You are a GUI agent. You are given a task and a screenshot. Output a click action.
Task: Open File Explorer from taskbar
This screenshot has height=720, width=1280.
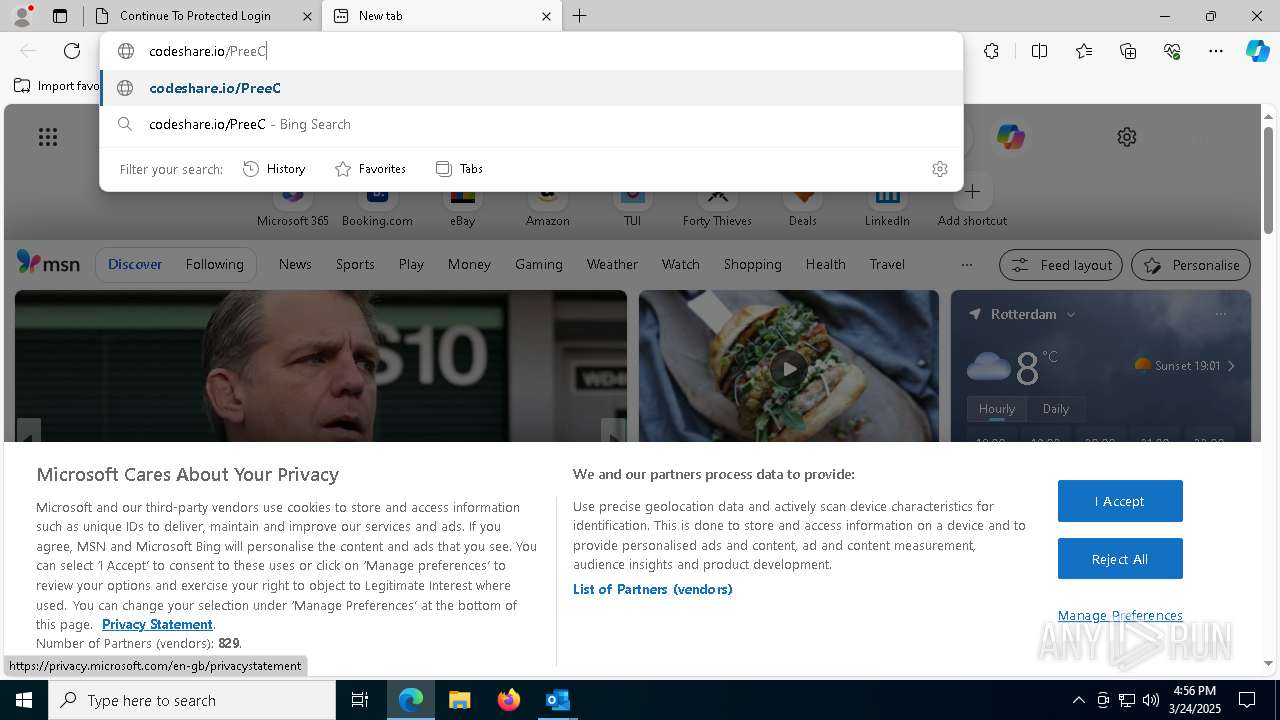(x=459, y=700)
